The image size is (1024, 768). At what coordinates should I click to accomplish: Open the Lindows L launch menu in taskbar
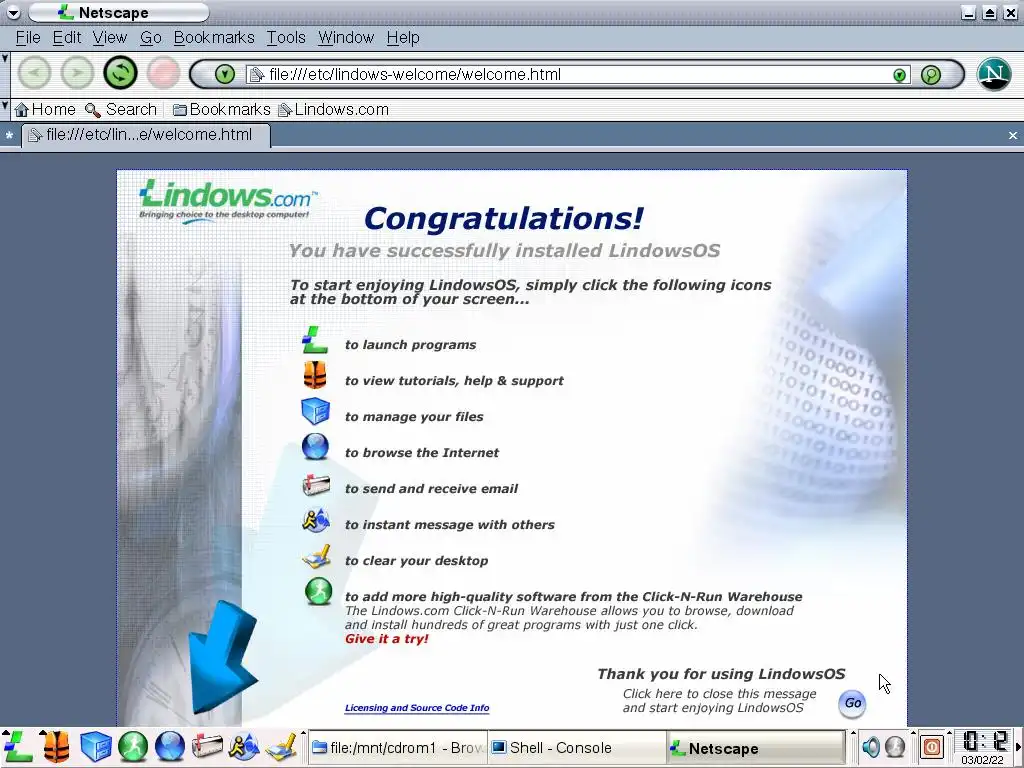pos(18,746)
